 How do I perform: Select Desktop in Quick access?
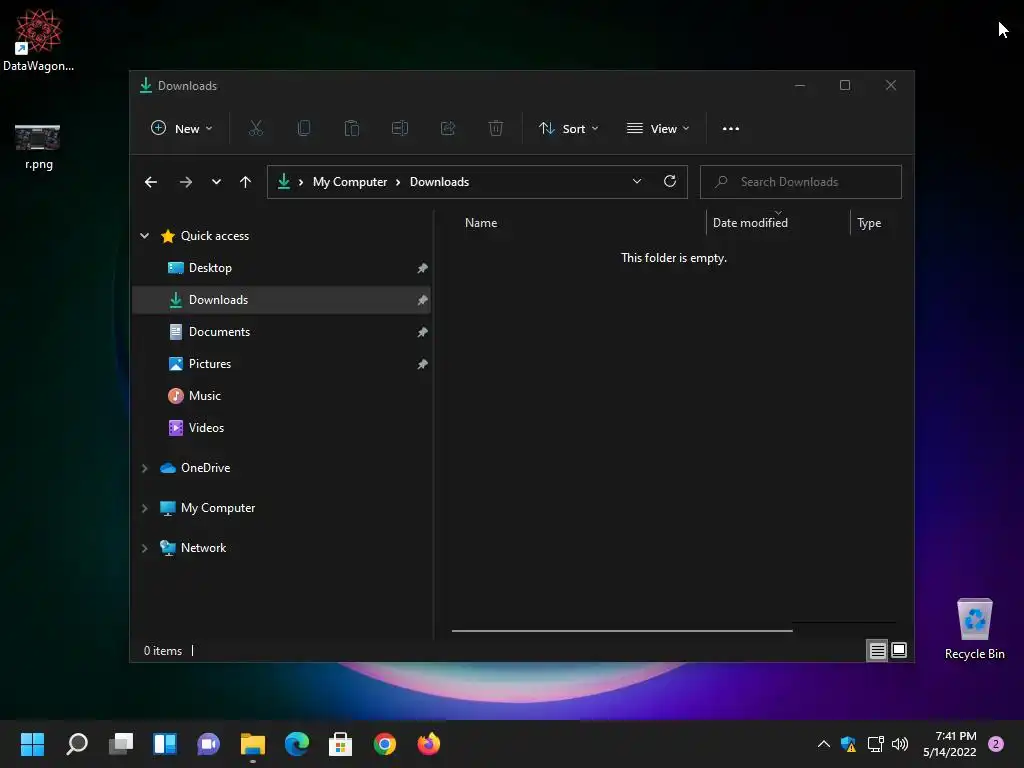click(x=281, y=268)
